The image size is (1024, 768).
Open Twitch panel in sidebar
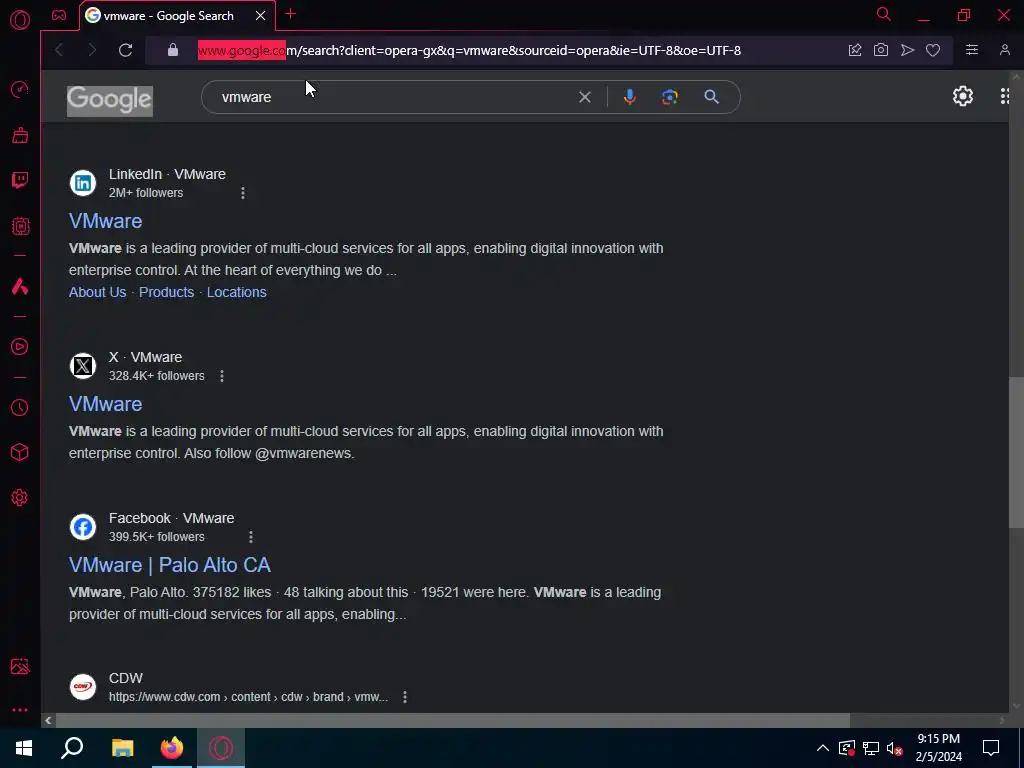(20, 180)
